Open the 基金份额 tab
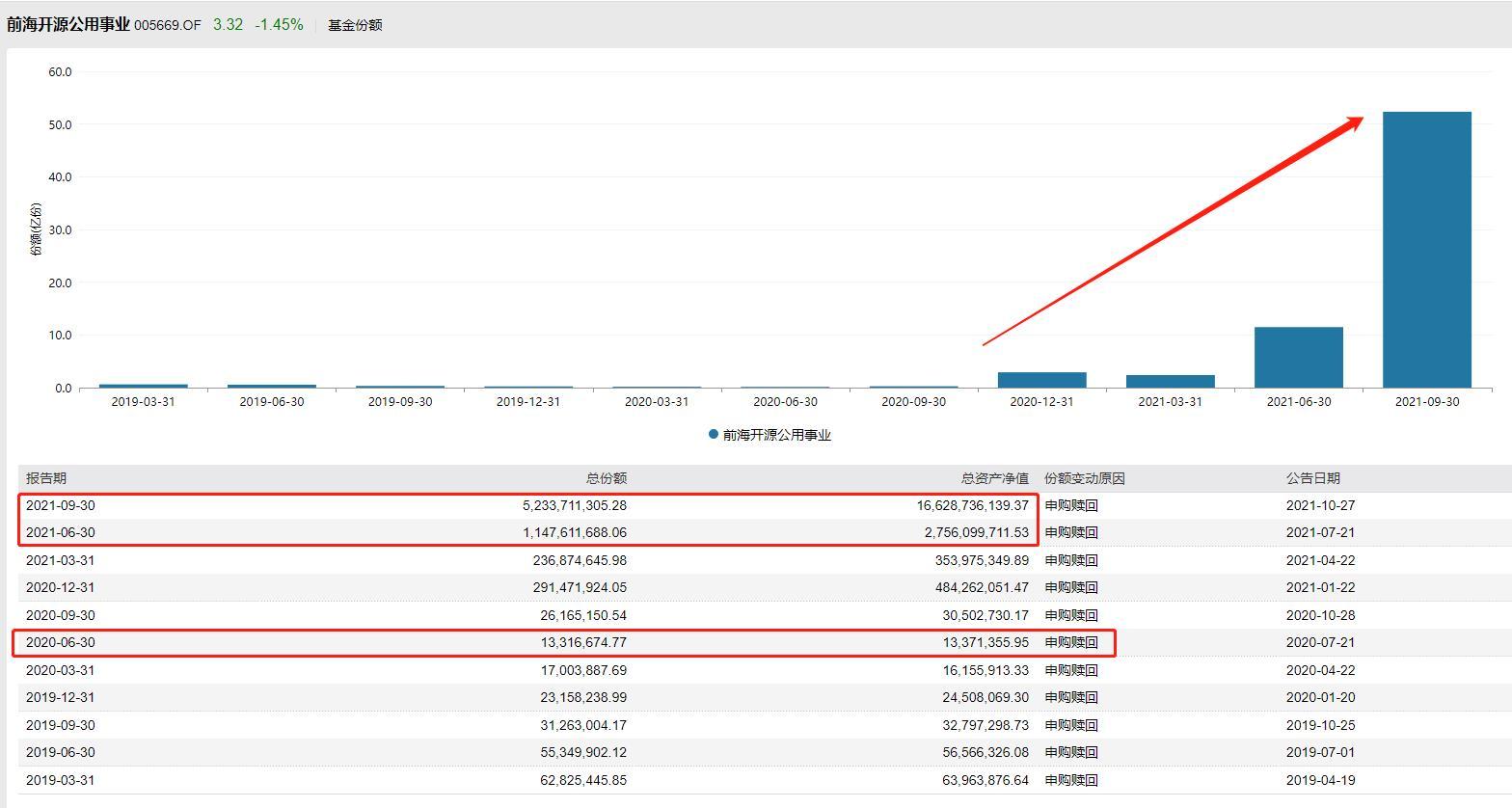 (x=355, y=25)
